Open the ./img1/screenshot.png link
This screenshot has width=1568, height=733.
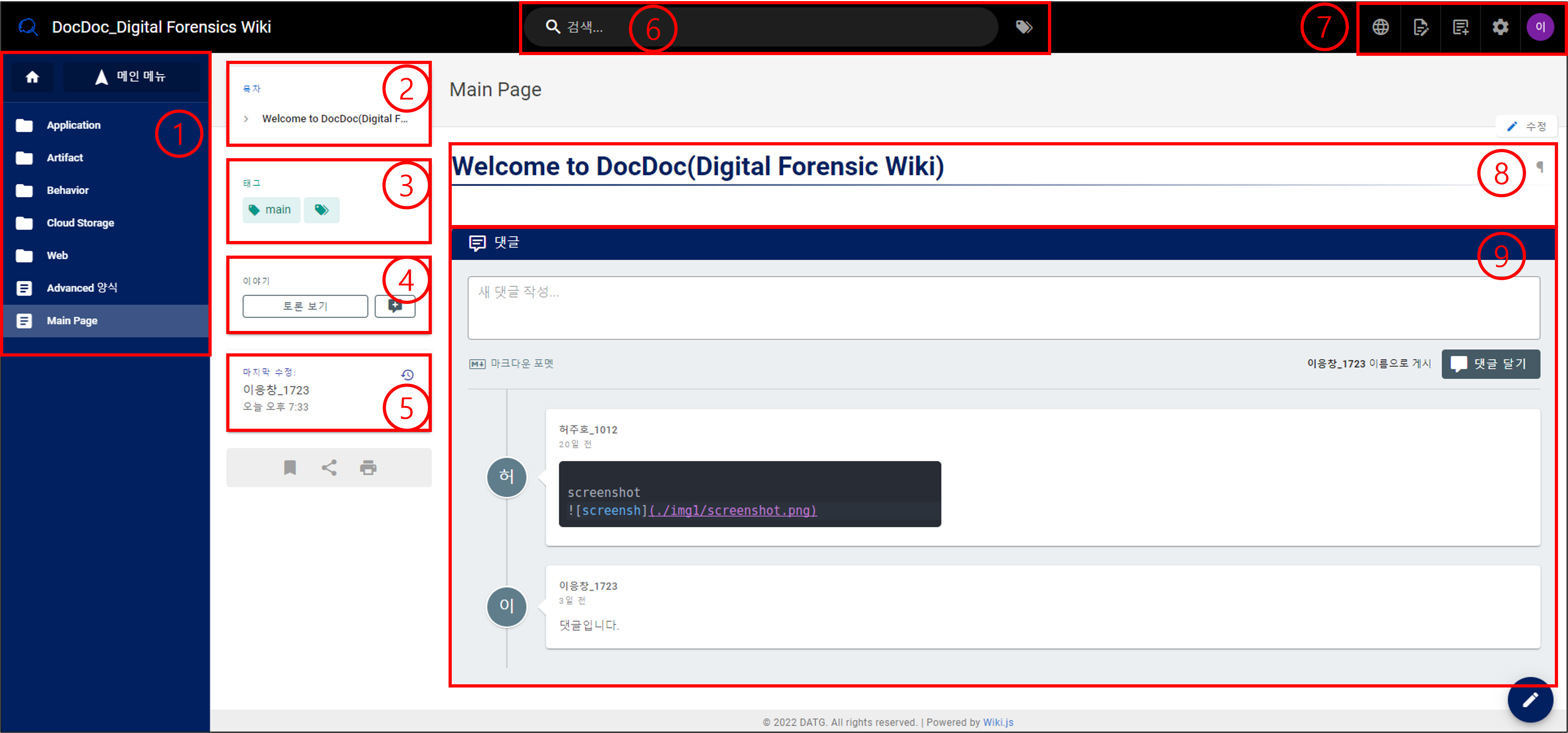pos(733,510)
